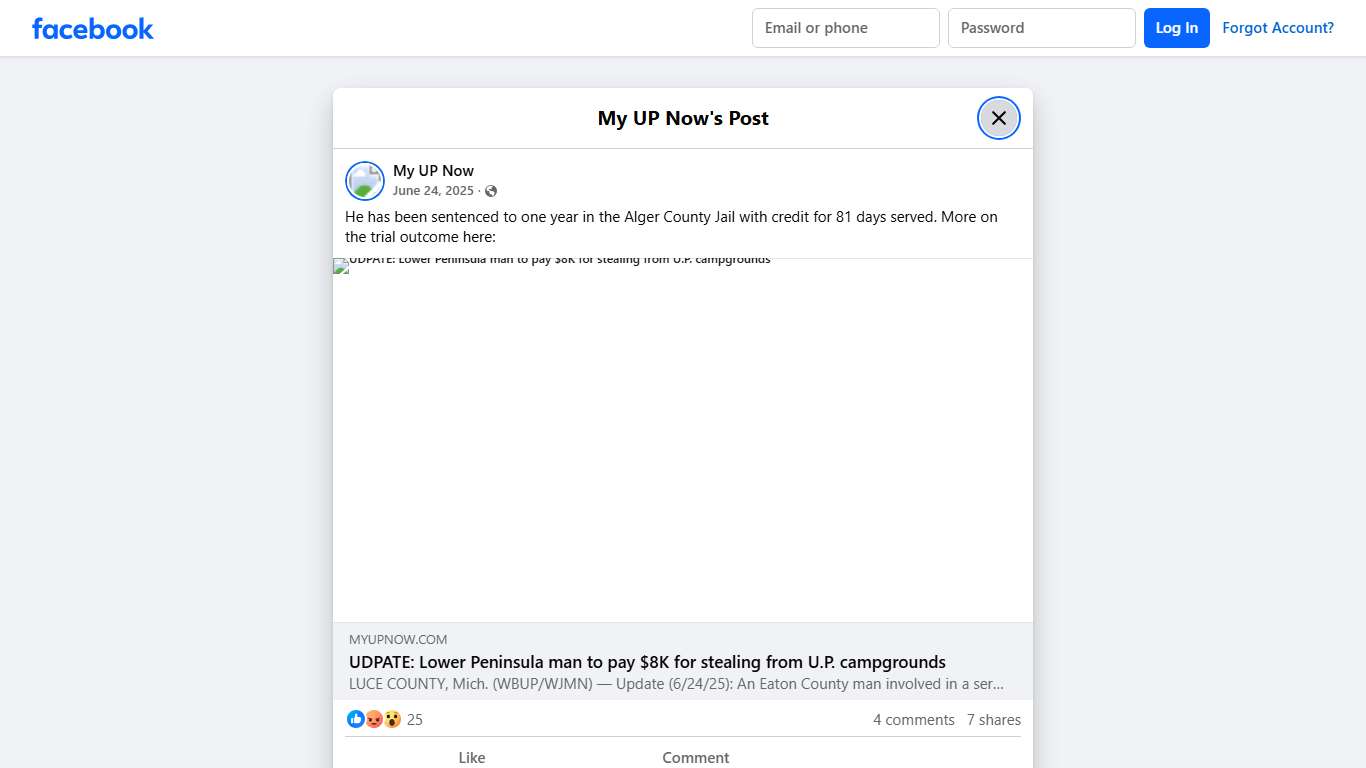Click the wow face reaction icon
The width and height of the screenshot is (1366, 768).
[x=392, y=719]
